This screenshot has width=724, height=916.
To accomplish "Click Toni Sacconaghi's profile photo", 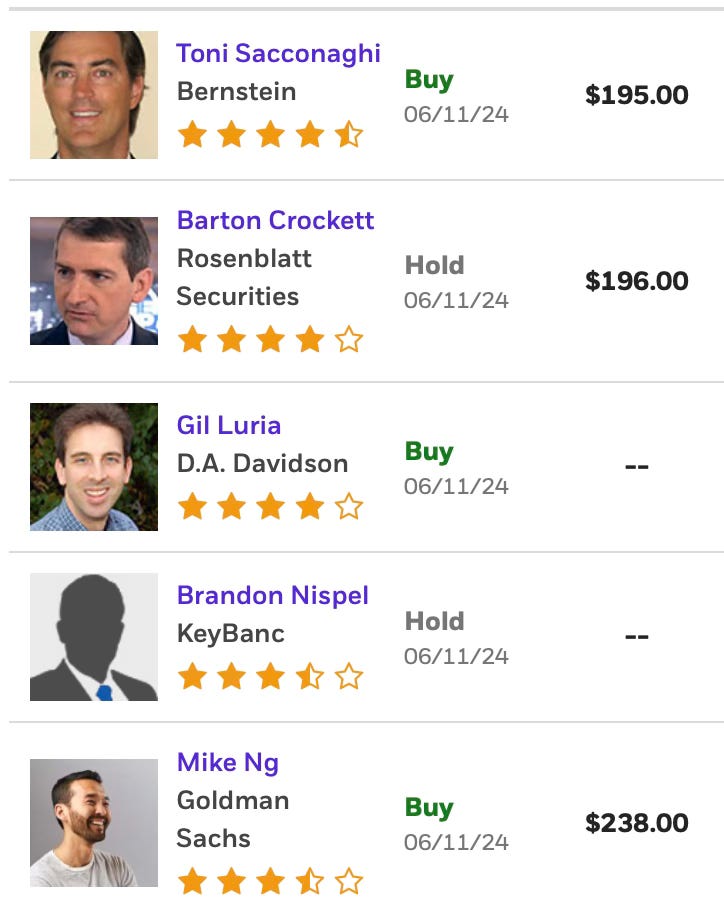I will [x=94, y=95].
